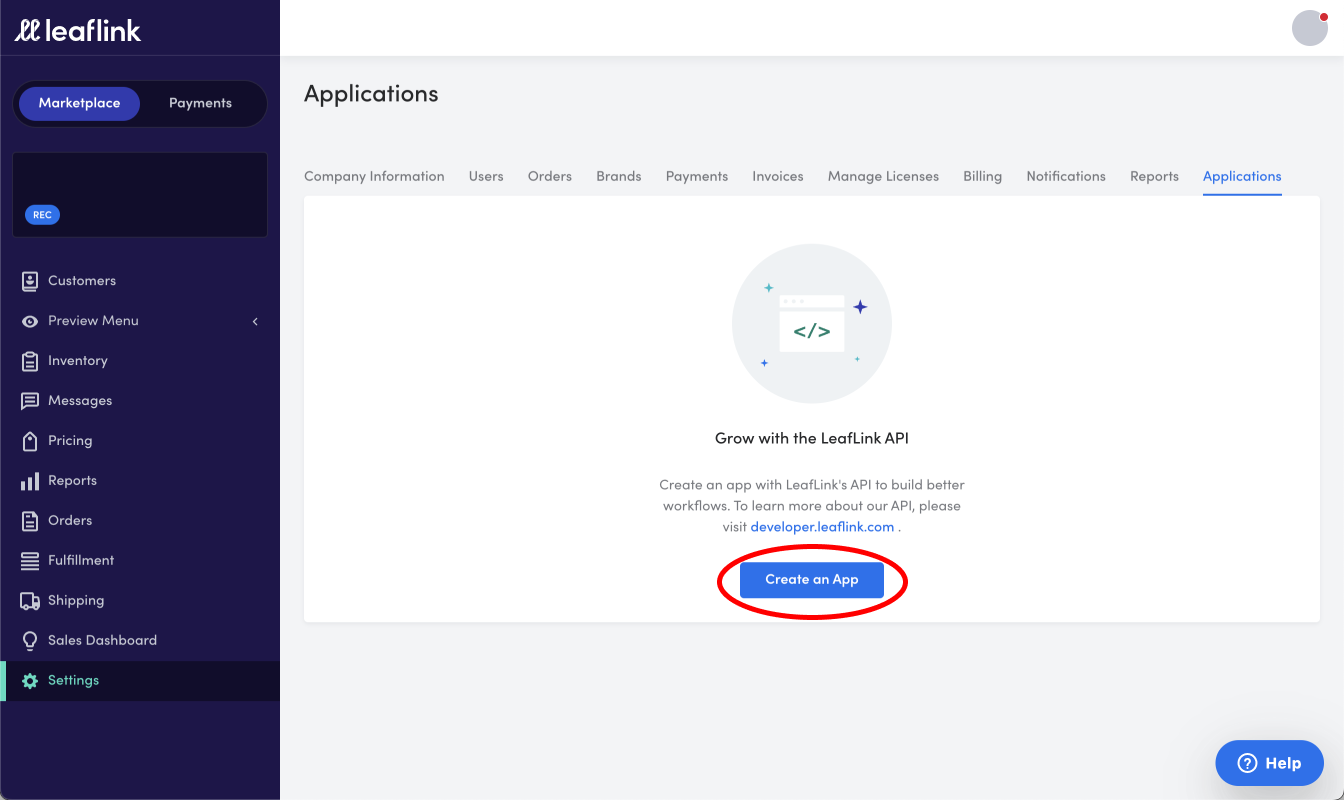Go to Pricing in sidebar

[x=70, y=441]
